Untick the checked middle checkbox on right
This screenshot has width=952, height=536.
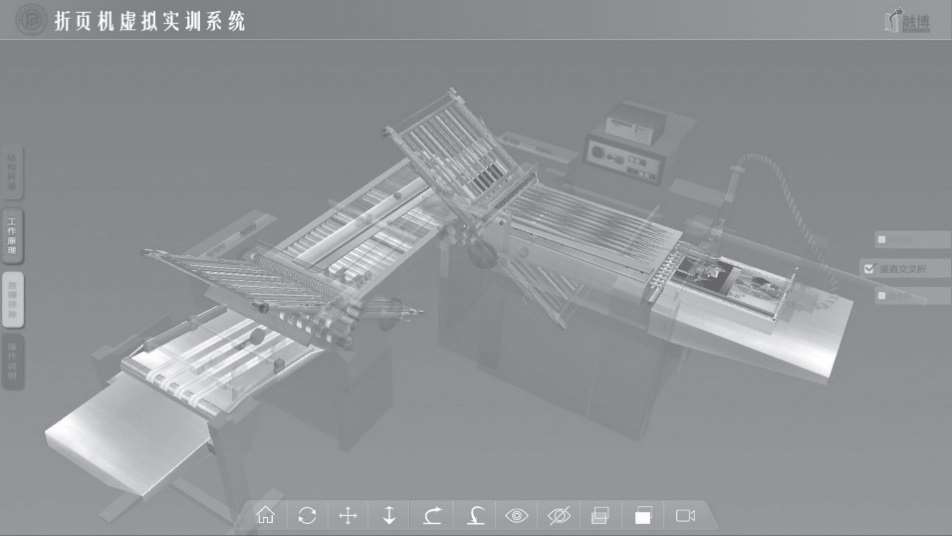869,268
